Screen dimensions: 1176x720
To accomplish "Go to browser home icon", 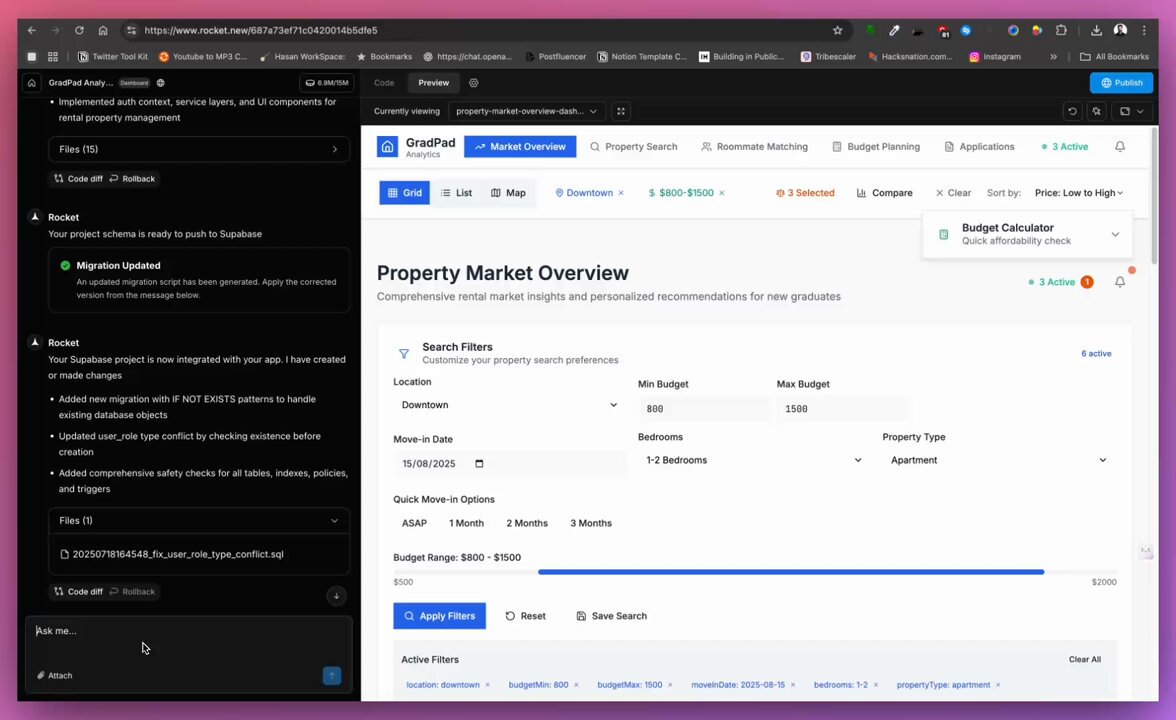I will click(103, 30).
